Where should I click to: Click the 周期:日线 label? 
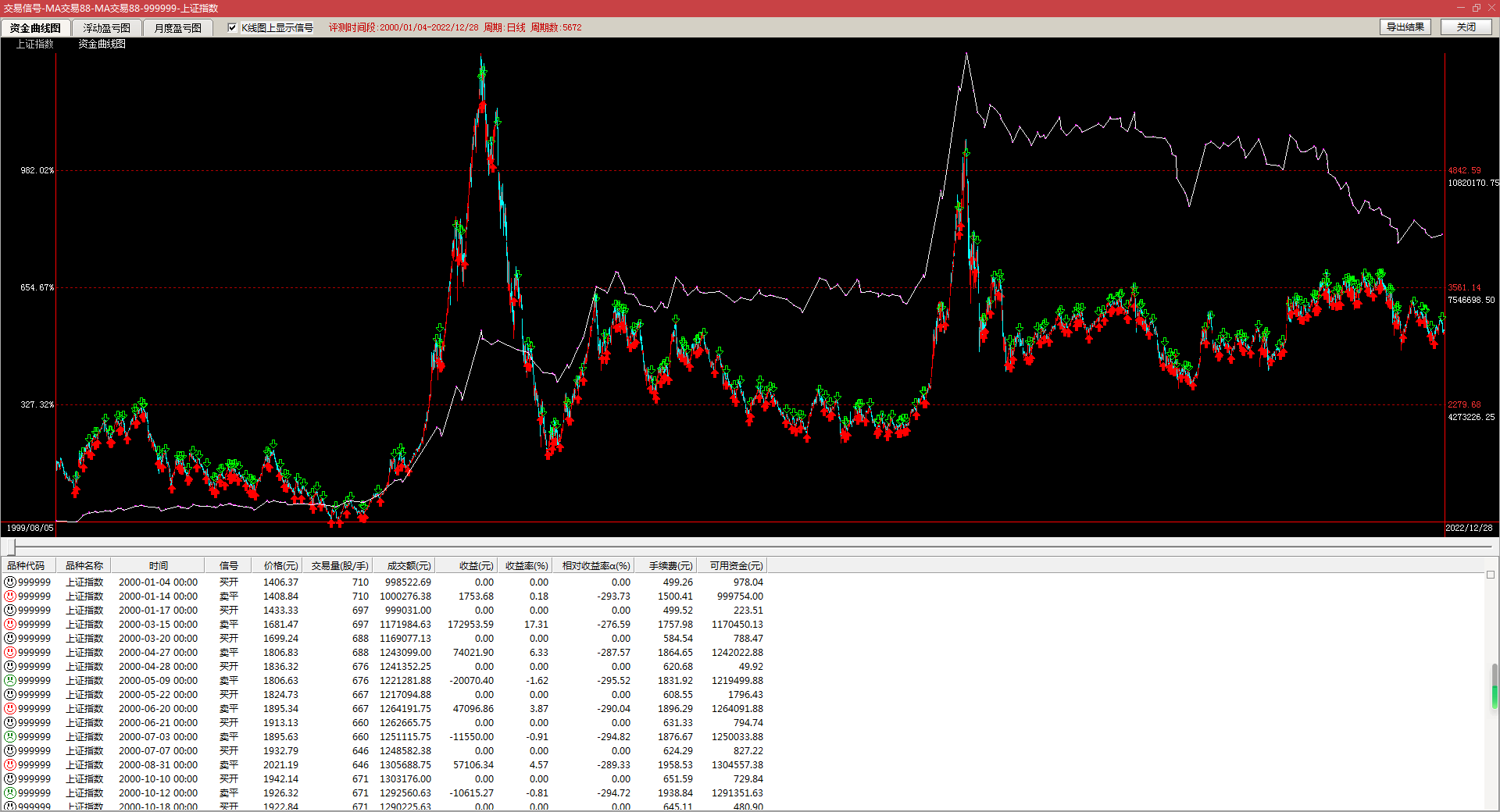point(505,27)
